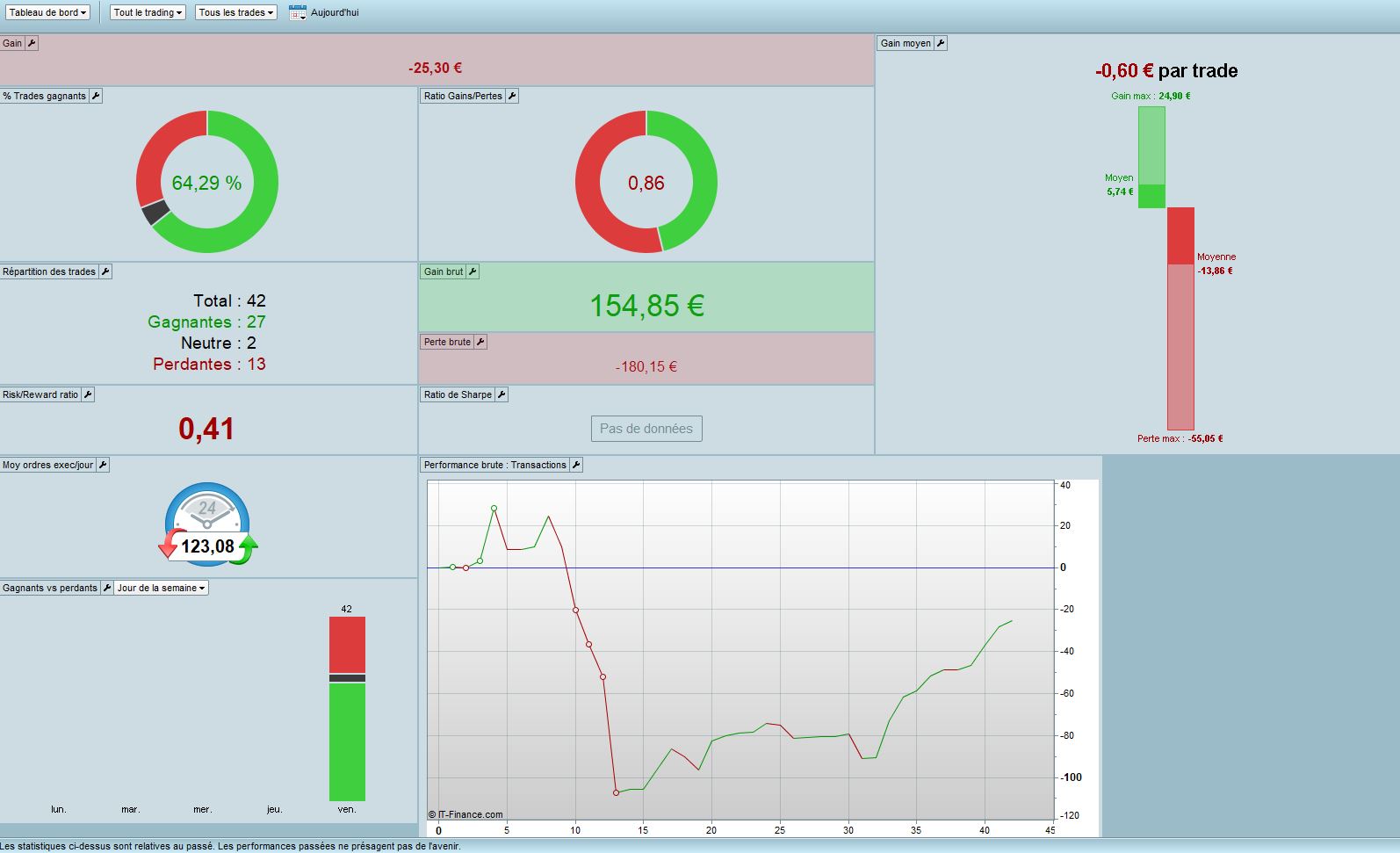Image resolution: width=1400 pixels, height=853 pixels.
Task: Click the Ratio de Sharpe title label
Action: coord(458,394)
